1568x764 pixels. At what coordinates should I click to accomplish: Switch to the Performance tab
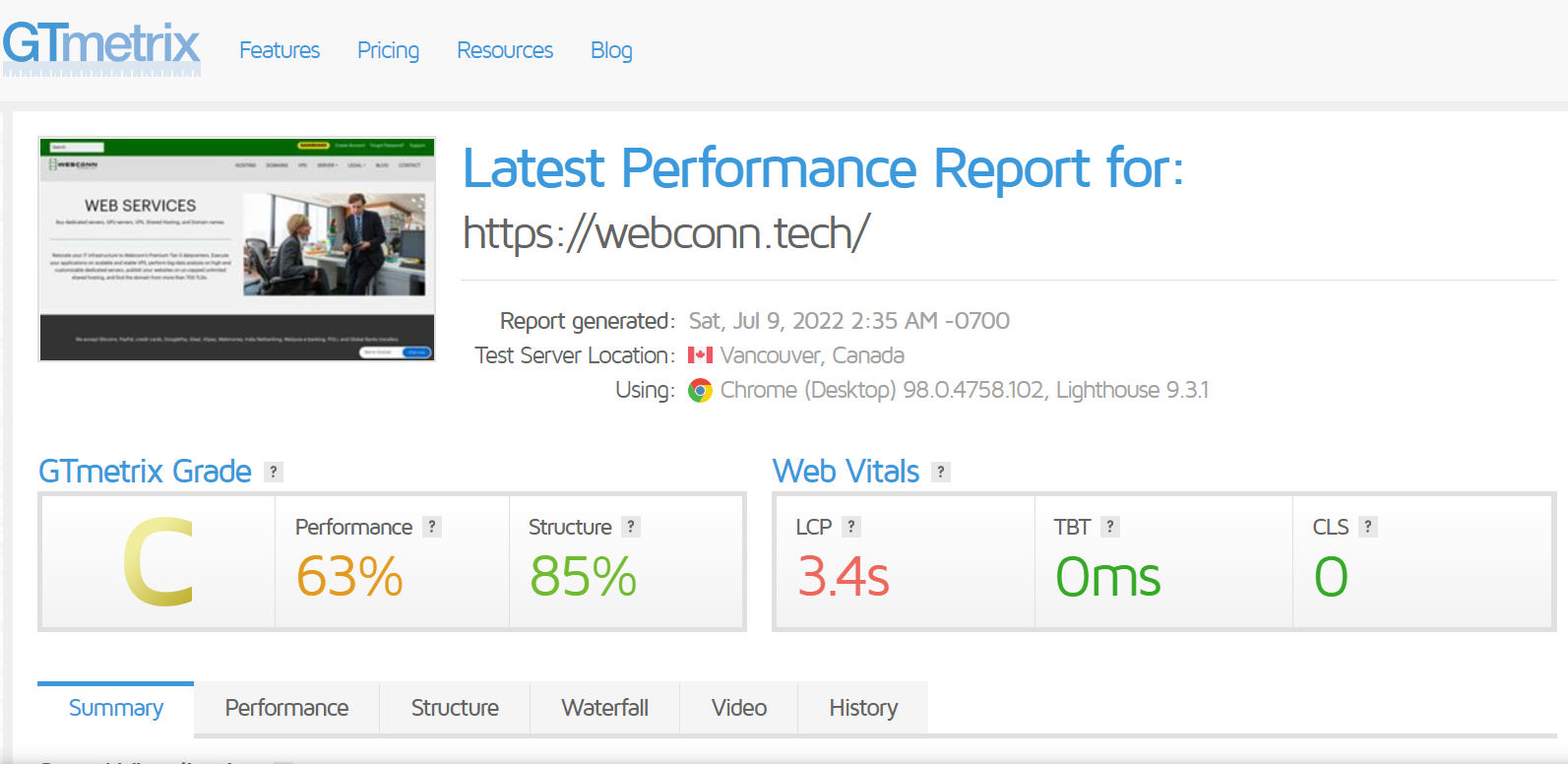pyautogui.click(x=286, y=708)
